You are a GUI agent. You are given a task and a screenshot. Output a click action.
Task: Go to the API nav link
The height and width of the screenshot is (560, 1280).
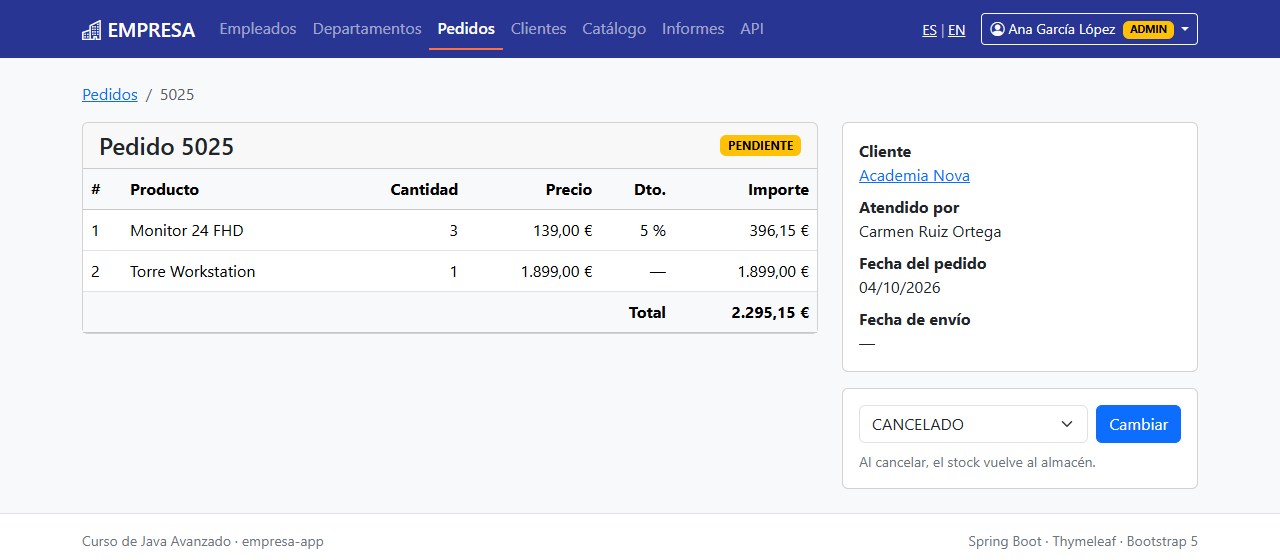click(752, 29)
